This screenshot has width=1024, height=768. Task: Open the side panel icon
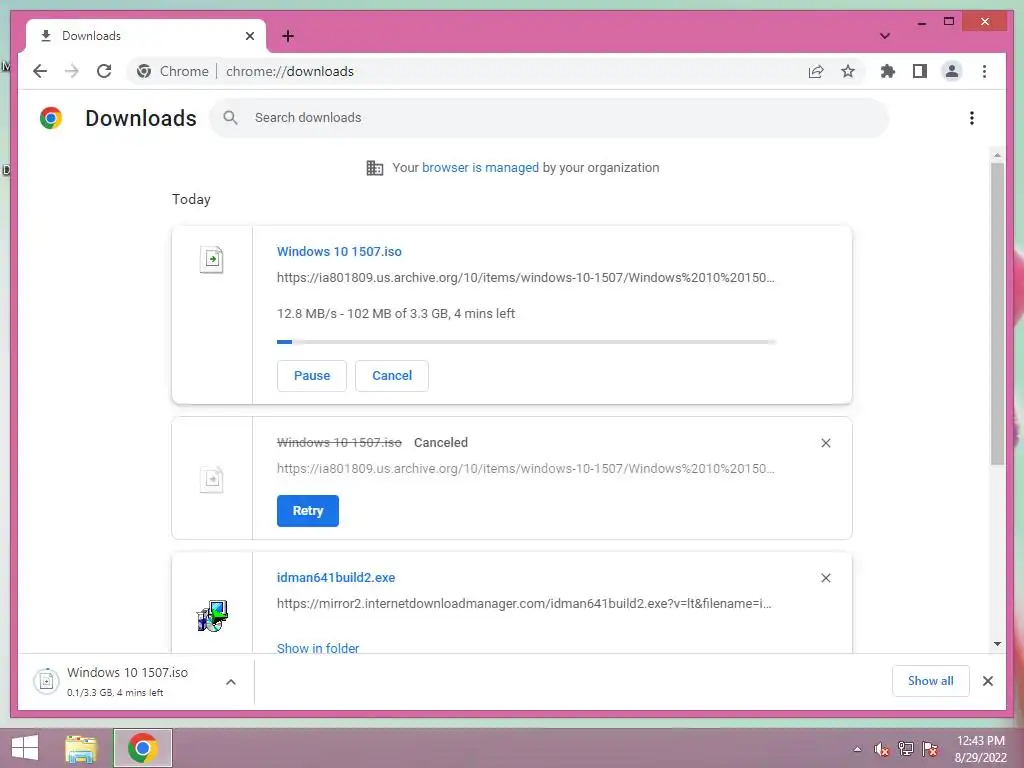point(920,71)
